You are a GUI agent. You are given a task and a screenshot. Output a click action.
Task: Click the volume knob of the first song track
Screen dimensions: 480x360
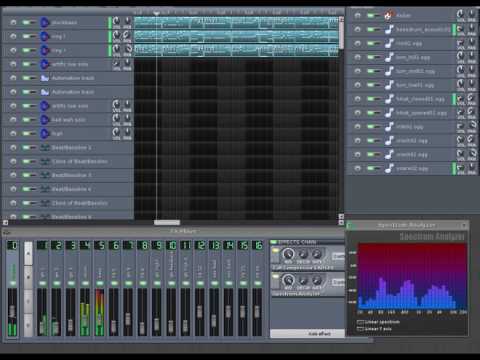[x=116, y=21]
